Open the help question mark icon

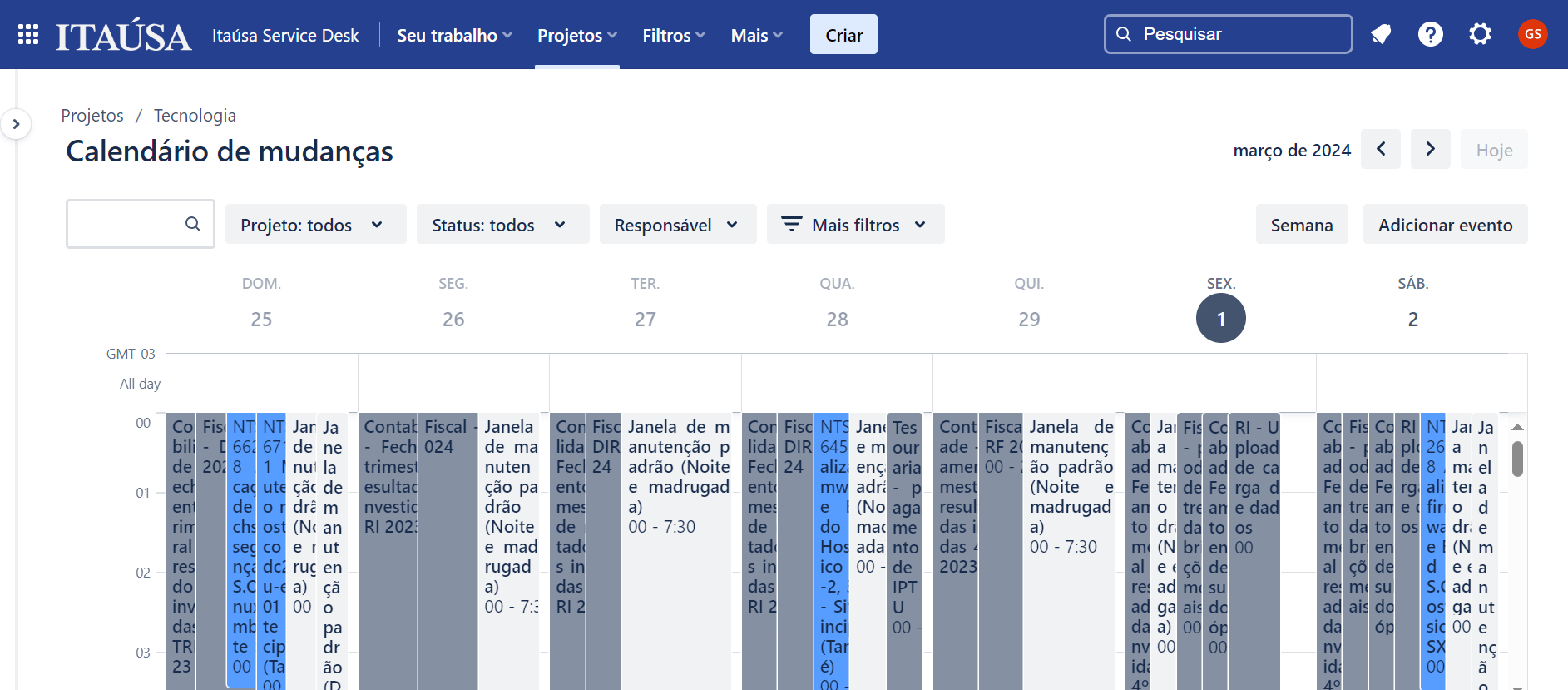pyautogui.click(x=1431, y=34)
